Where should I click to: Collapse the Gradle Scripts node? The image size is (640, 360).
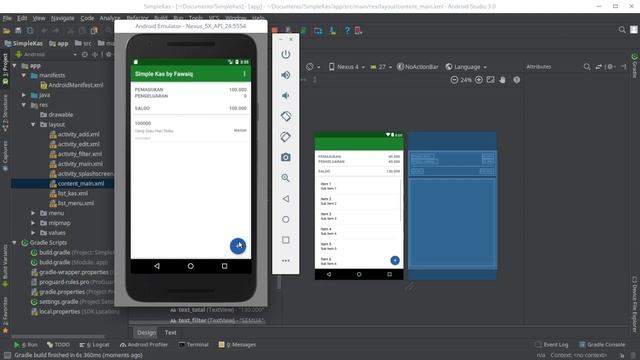(15, 242)
